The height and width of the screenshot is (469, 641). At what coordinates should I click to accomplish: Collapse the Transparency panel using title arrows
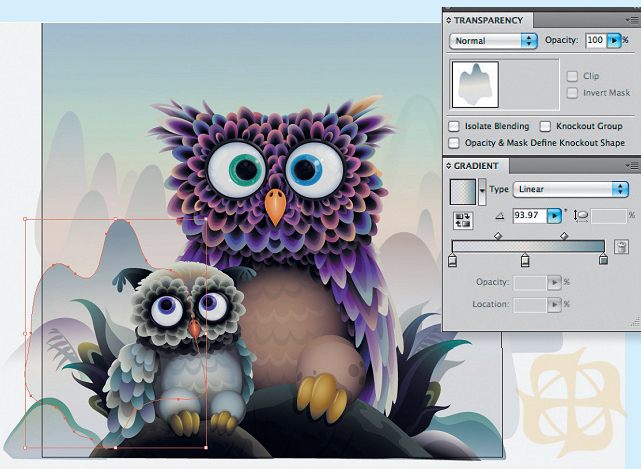[448, 20]
